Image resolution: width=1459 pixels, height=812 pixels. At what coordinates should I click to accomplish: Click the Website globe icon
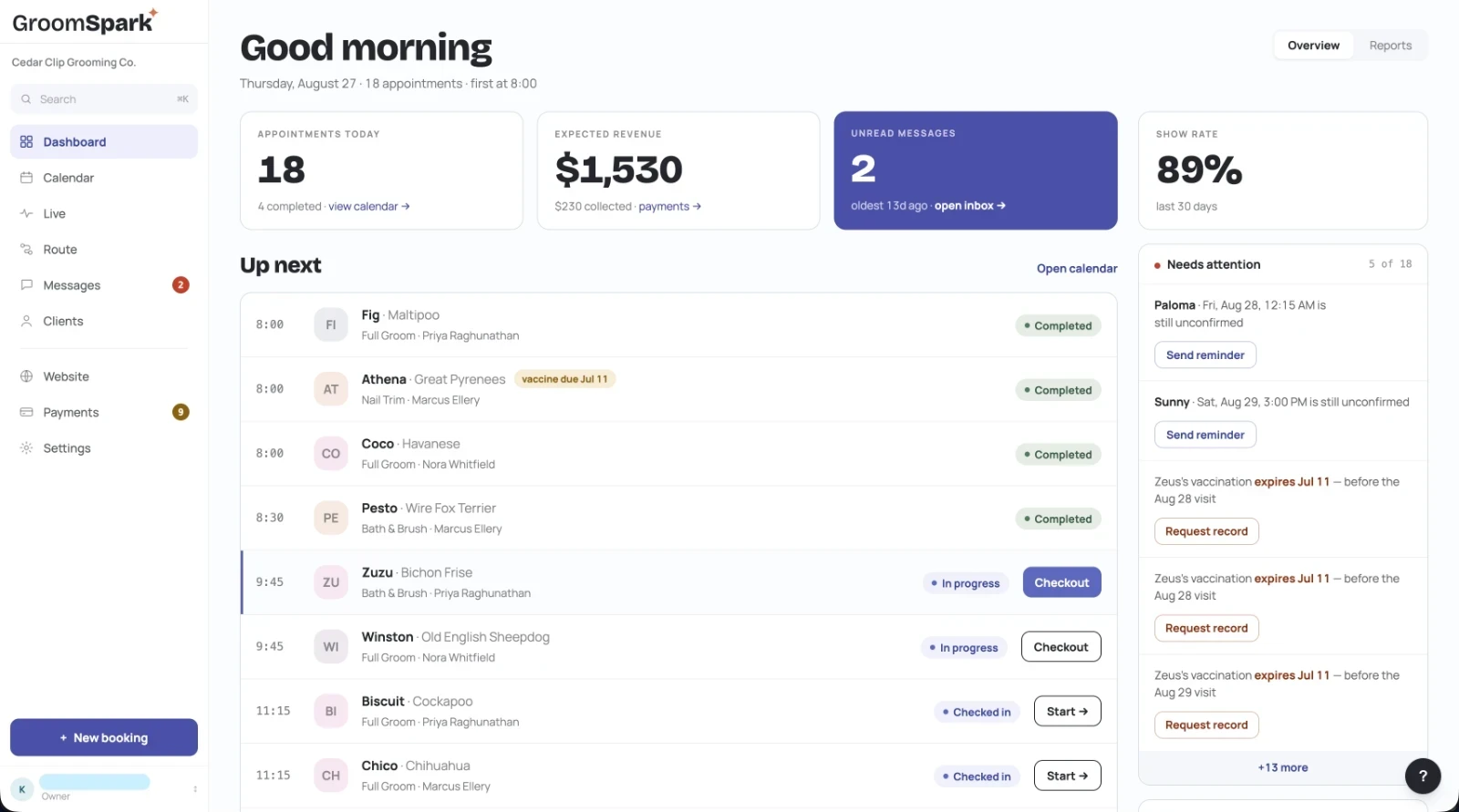coord(26,376)
